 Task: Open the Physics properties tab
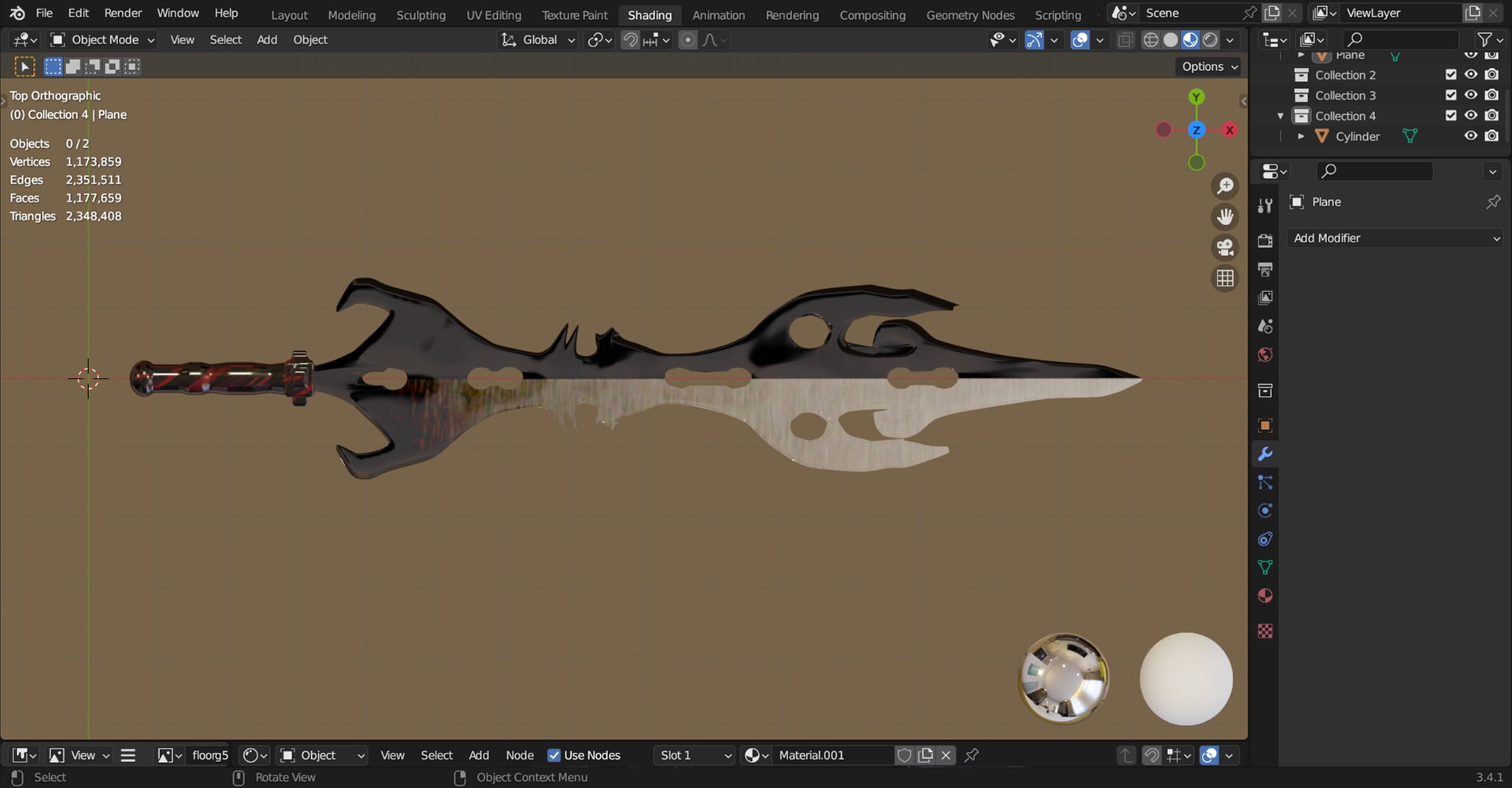pos(1265,510)
